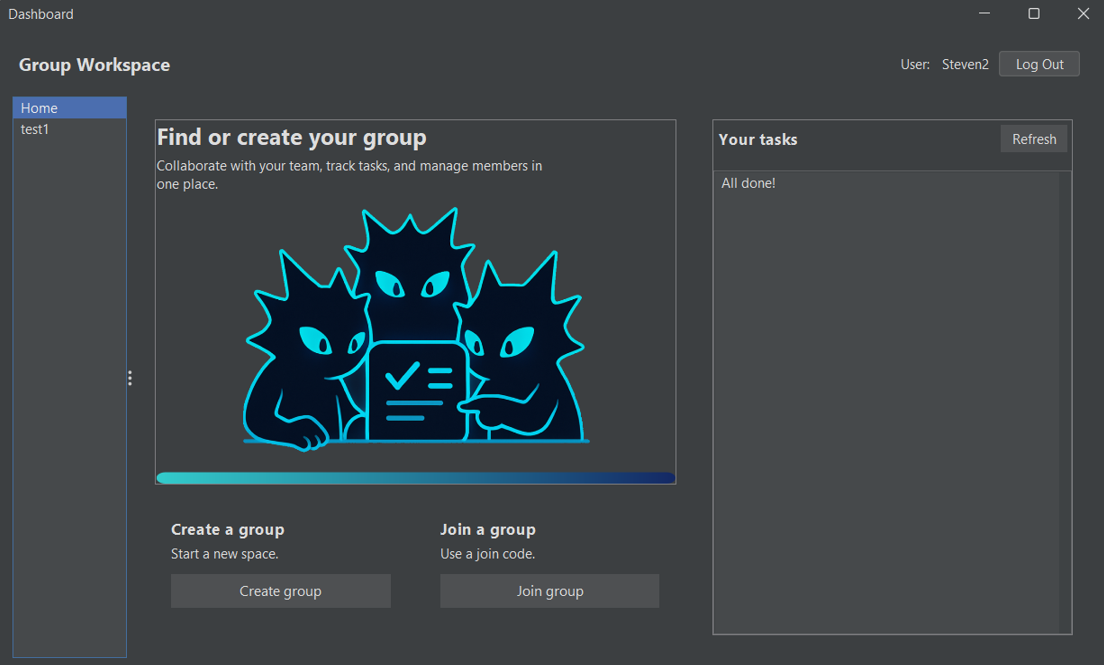The image size is (1104, 665).
Task: Click the 'Start a new space.' text
Action: (x=225, y=554)
